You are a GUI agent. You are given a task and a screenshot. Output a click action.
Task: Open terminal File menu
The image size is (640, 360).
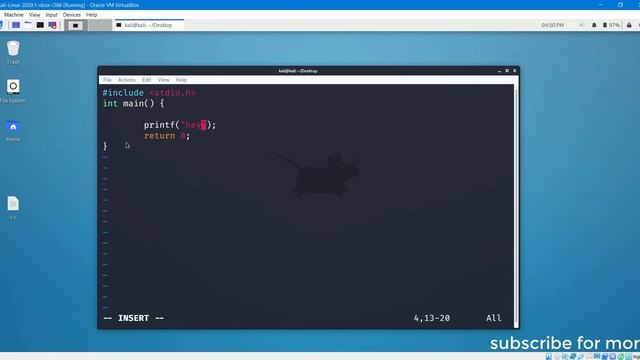tap(107, 80)
